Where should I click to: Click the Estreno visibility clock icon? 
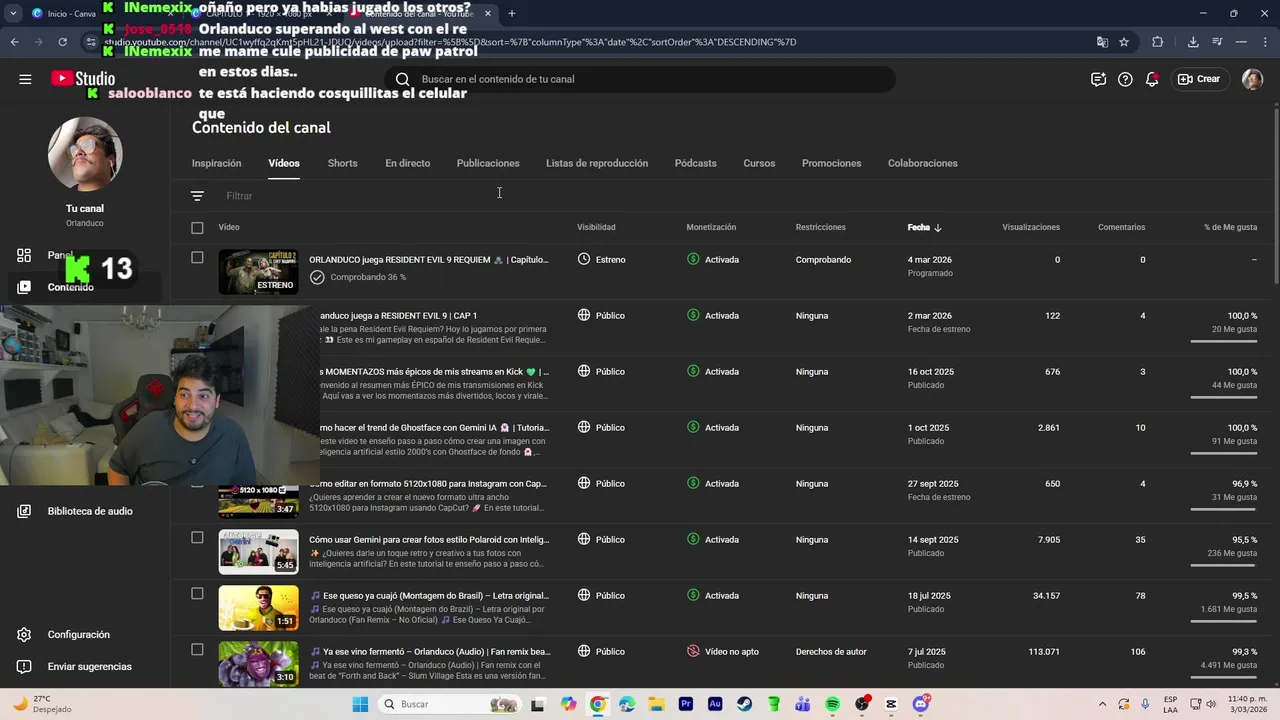point(584,259)
